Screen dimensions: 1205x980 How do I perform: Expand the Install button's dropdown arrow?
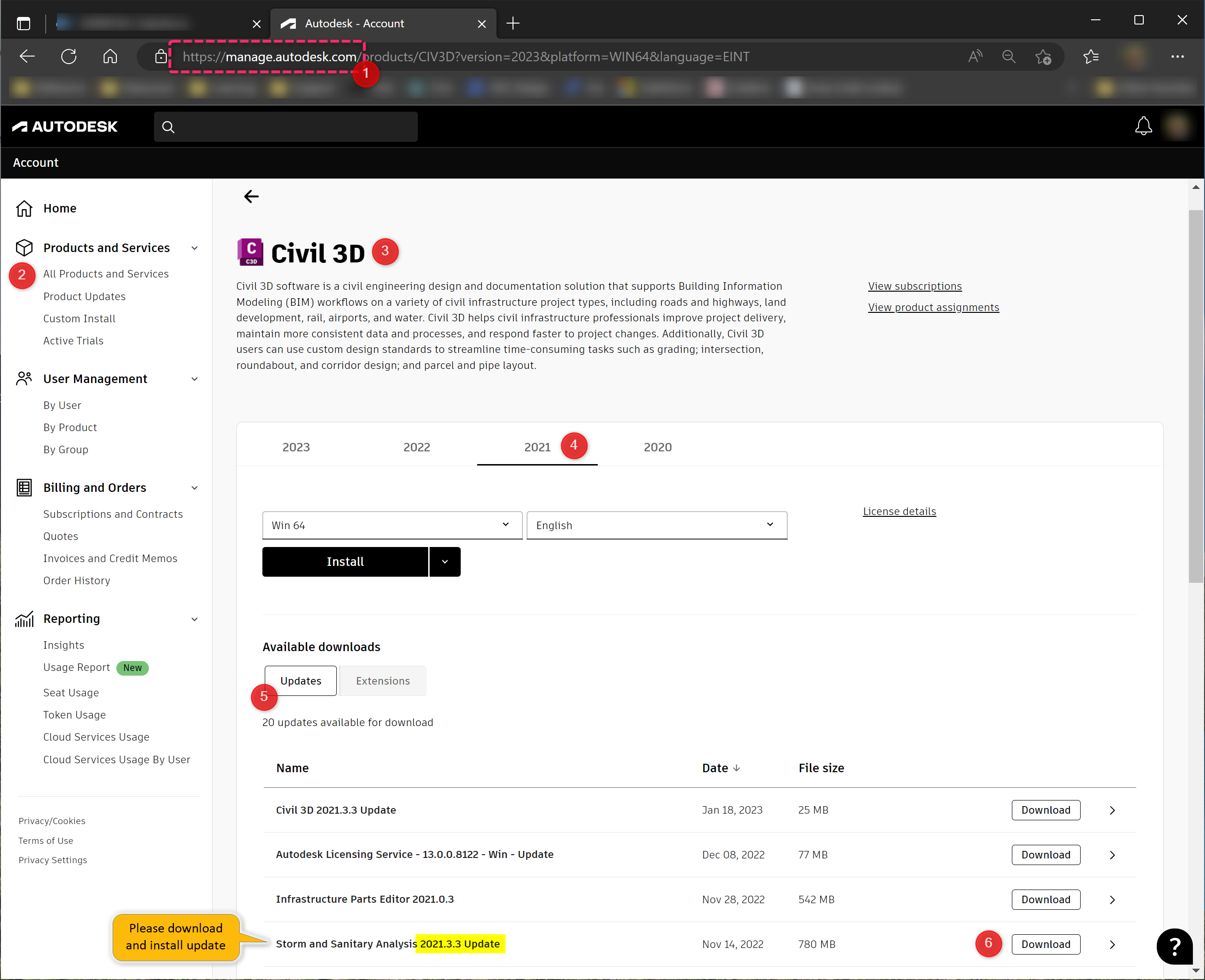(x=445, y=562)
